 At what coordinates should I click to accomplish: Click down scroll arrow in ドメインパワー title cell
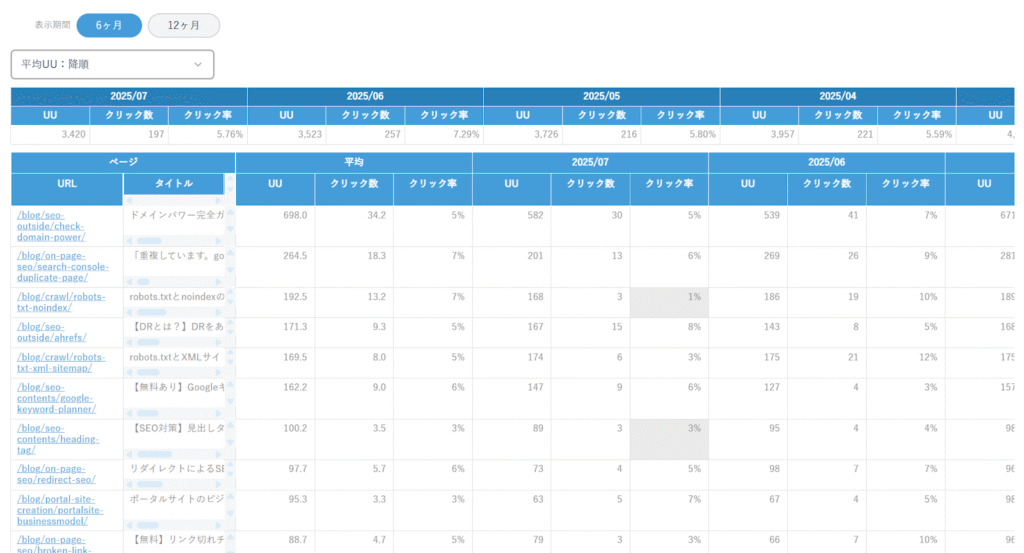[x=230, y=229]
